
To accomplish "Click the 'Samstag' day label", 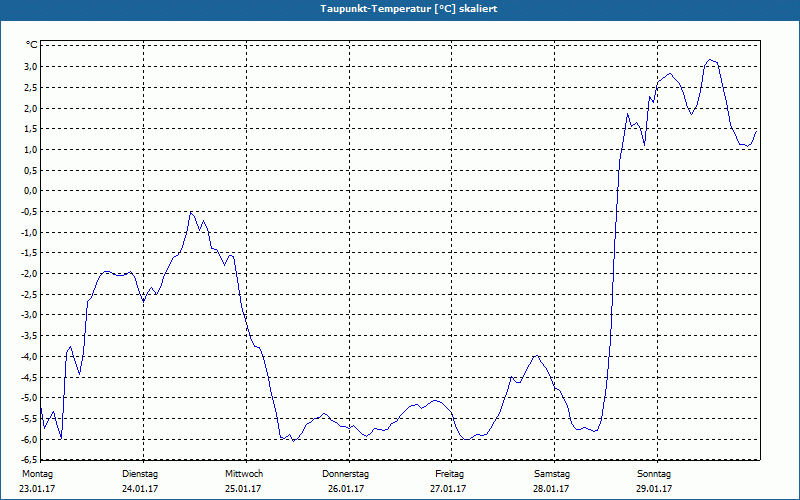I will pos(552,474).
